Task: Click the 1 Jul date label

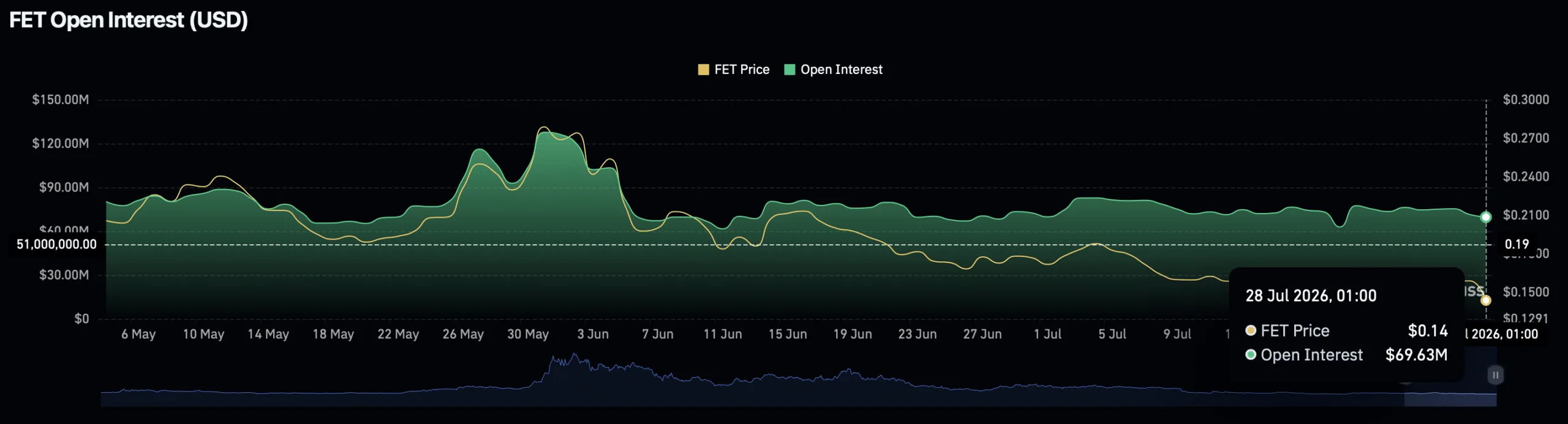Action: point(1047,334)
